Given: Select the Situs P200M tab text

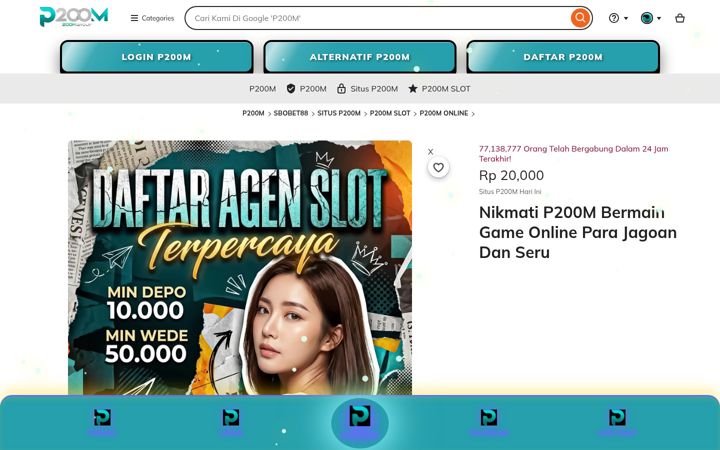Looking at the screenshot, I should click(x=374, y=89).
